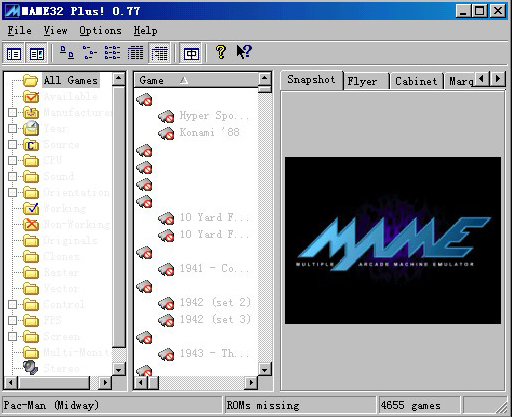Switch to small icons view
Image resolution: width=512 pixels, height=417 pixels.
click(89, 53)
